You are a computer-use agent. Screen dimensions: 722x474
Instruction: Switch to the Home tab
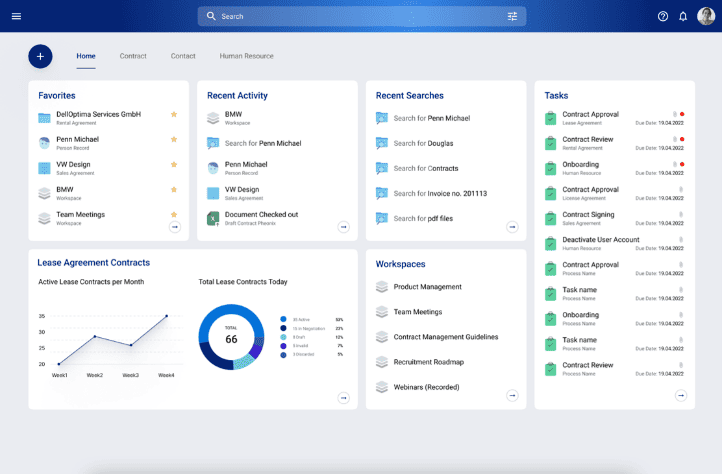[86, 56]
